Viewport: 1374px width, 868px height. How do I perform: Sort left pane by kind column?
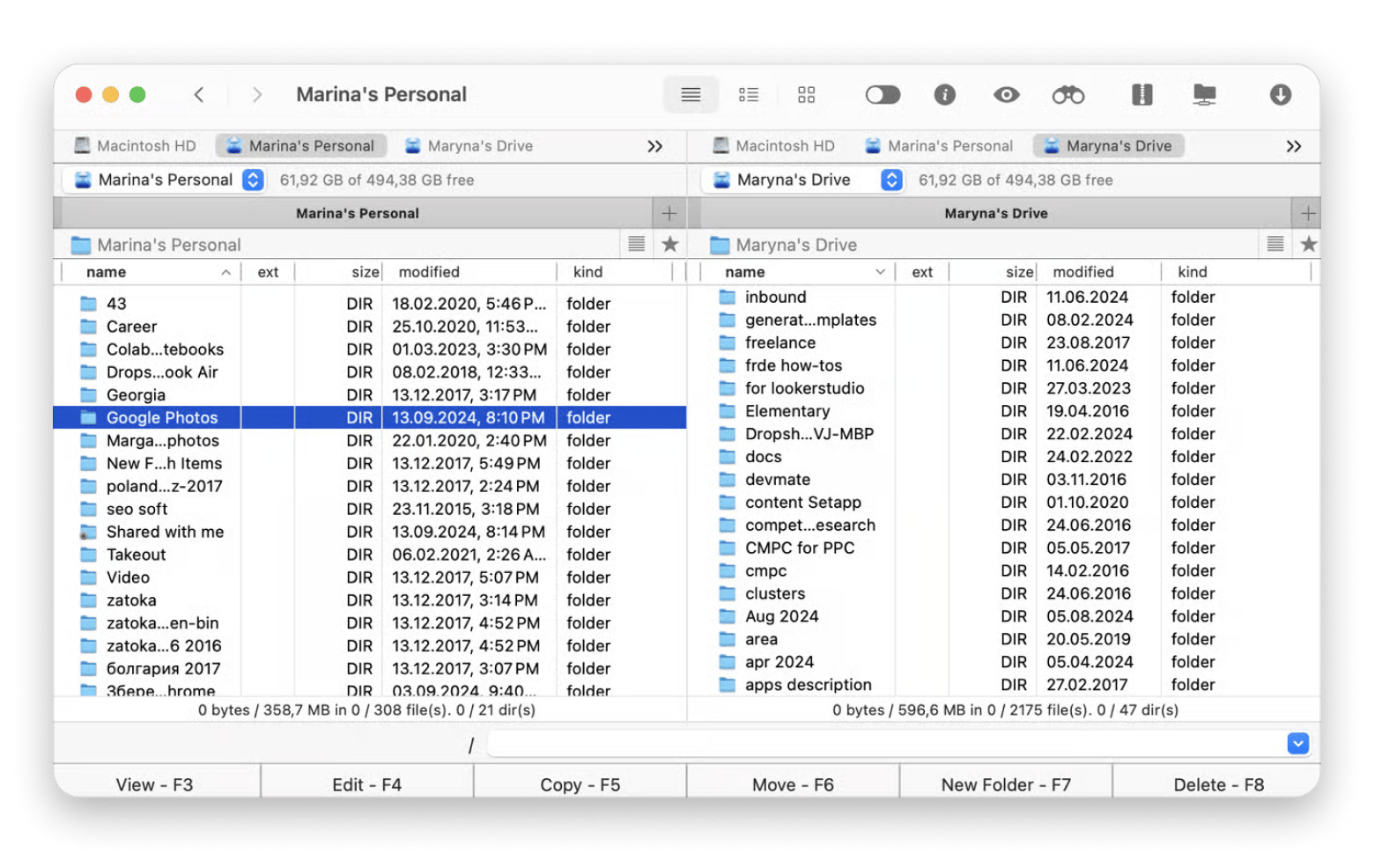pyautogui.click(x=615, y=272)
